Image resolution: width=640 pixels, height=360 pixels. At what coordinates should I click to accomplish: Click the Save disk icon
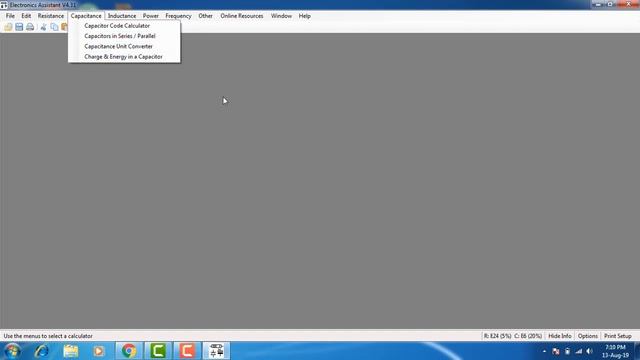click(19, 27)
